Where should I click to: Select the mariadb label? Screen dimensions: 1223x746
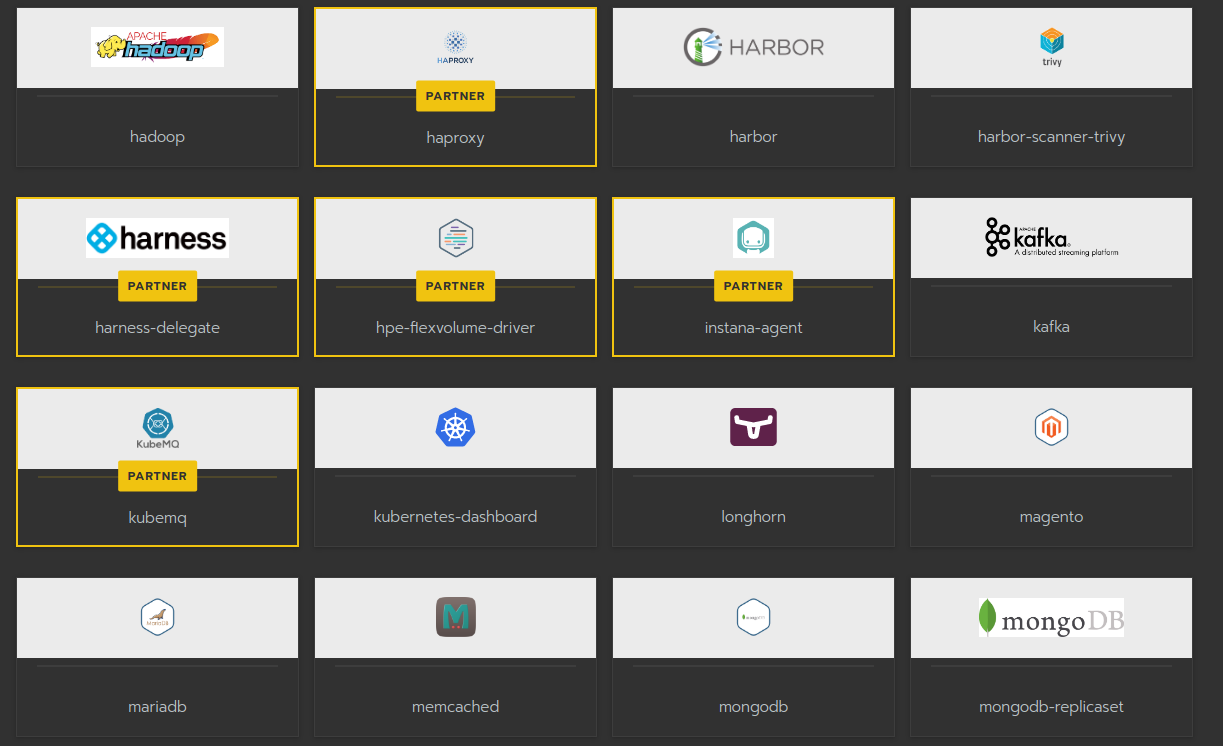(x=157, y=706)
